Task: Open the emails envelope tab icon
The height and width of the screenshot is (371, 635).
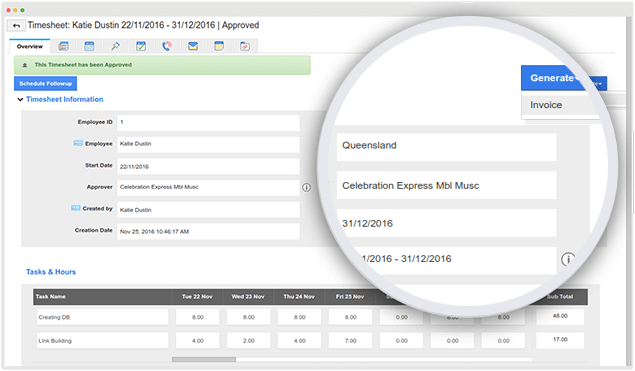Action: (x=193, y=46)
